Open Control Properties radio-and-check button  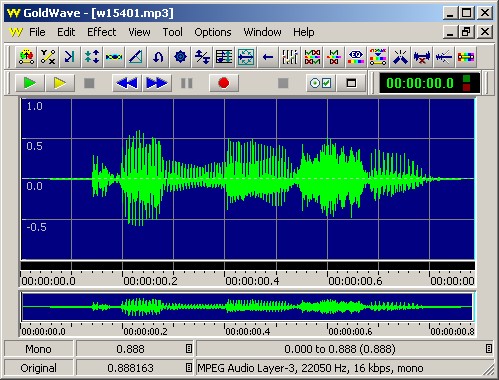coord(321,83)
